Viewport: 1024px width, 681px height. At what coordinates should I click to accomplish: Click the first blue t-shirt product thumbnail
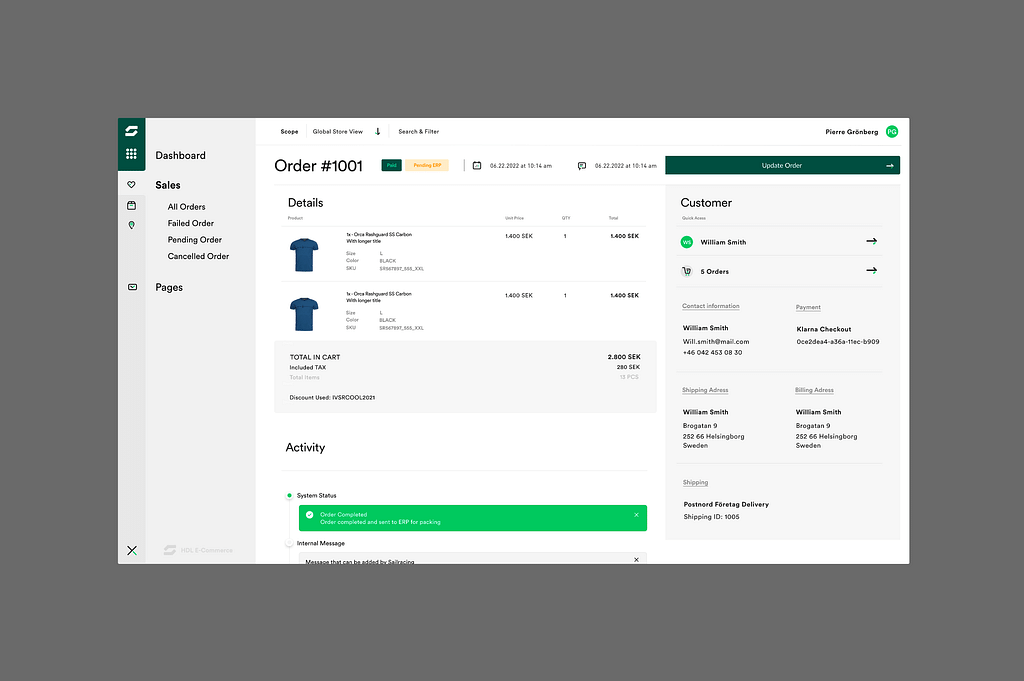coord(305,255)
